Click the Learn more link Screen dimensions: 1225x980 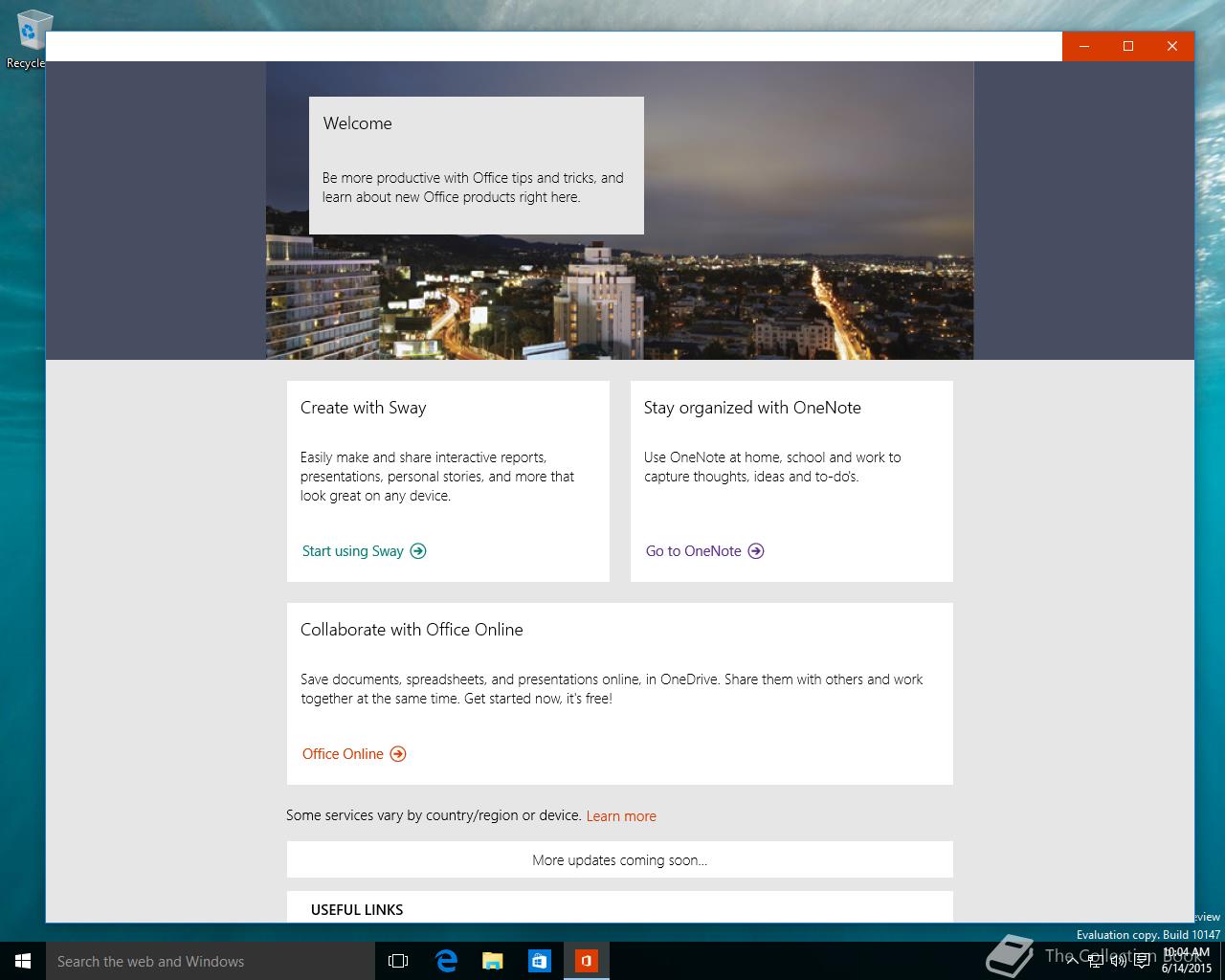(621, 816)
